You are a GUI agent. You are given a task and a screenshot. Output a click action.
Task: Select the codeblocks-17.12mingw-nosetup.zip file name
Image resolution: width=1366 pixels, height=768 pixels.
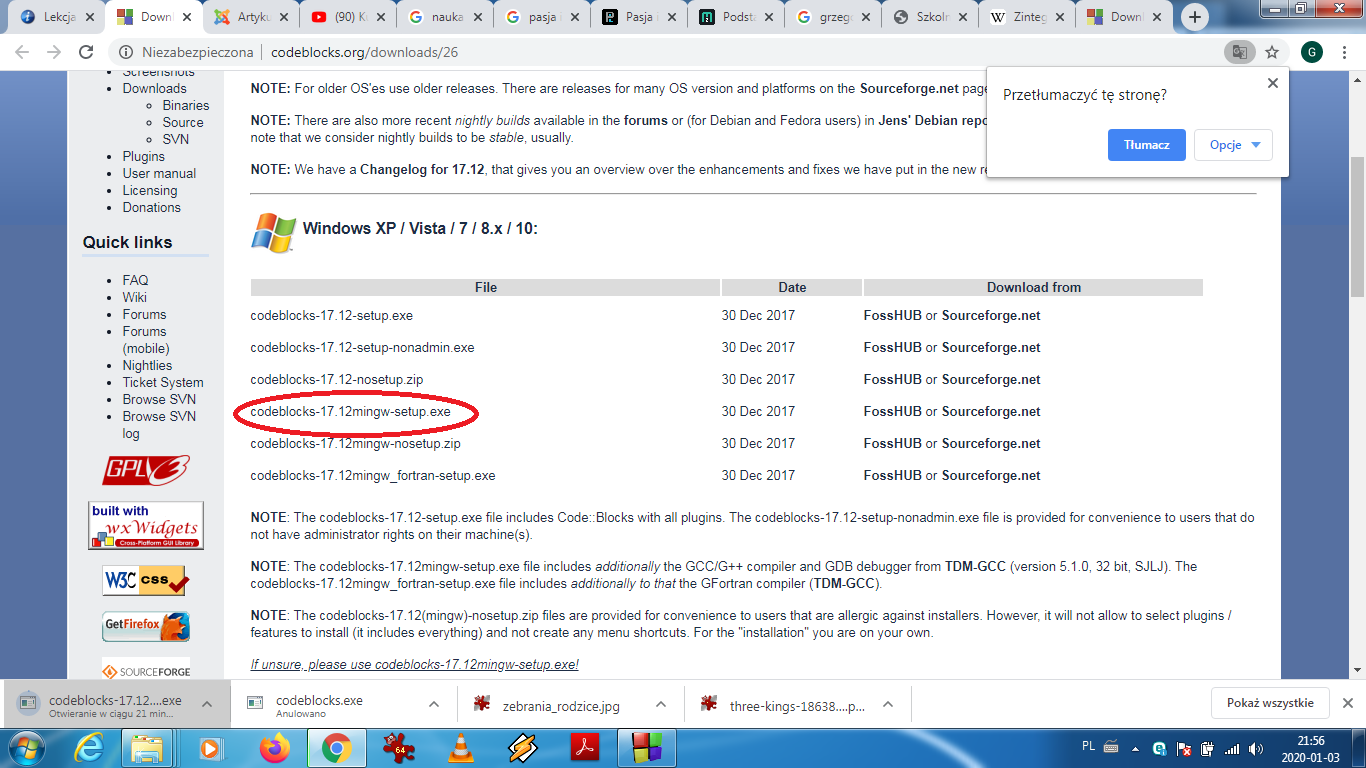[355, 443]
